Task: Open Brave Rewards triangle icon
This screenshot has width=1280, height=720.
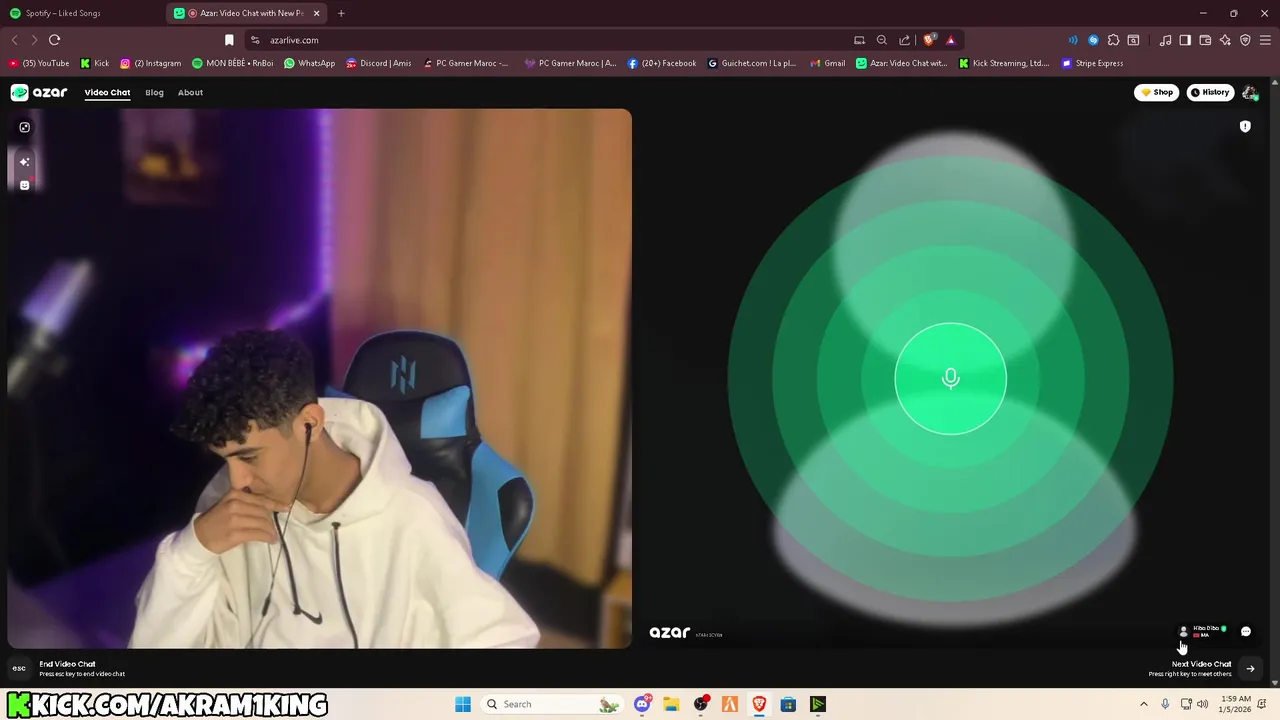Action: tap(951, 40)
